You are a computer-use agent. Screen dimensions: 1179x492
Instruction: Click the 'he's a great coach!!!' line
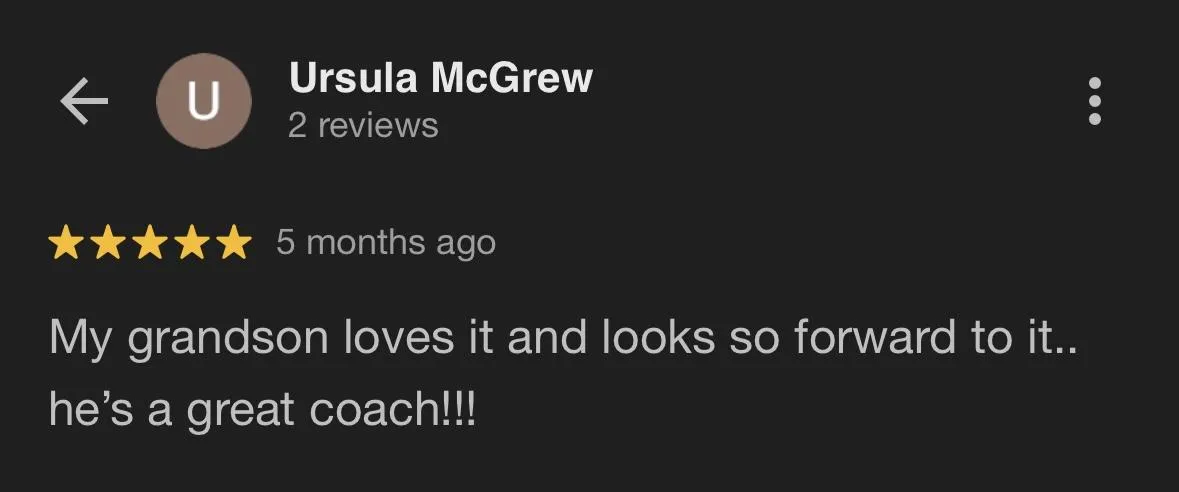point(262,411)
